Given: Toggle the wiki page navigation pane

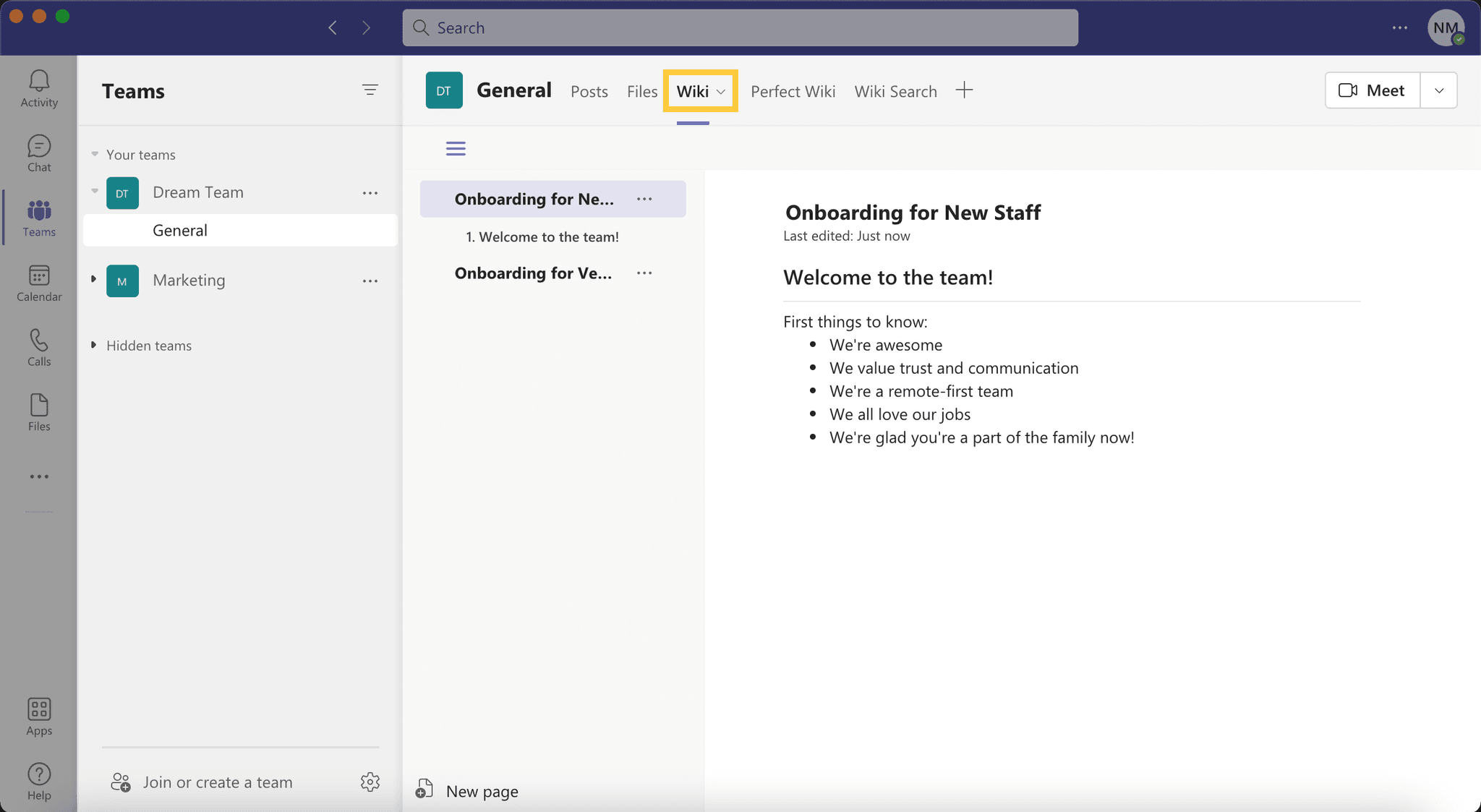Looking at the screenshot, I should point(456,148).
